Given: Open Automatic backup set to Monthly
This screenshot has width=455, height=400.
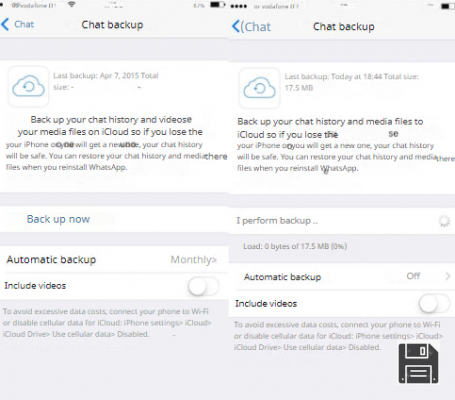Looking at the screenshot, I should point(114,259).
